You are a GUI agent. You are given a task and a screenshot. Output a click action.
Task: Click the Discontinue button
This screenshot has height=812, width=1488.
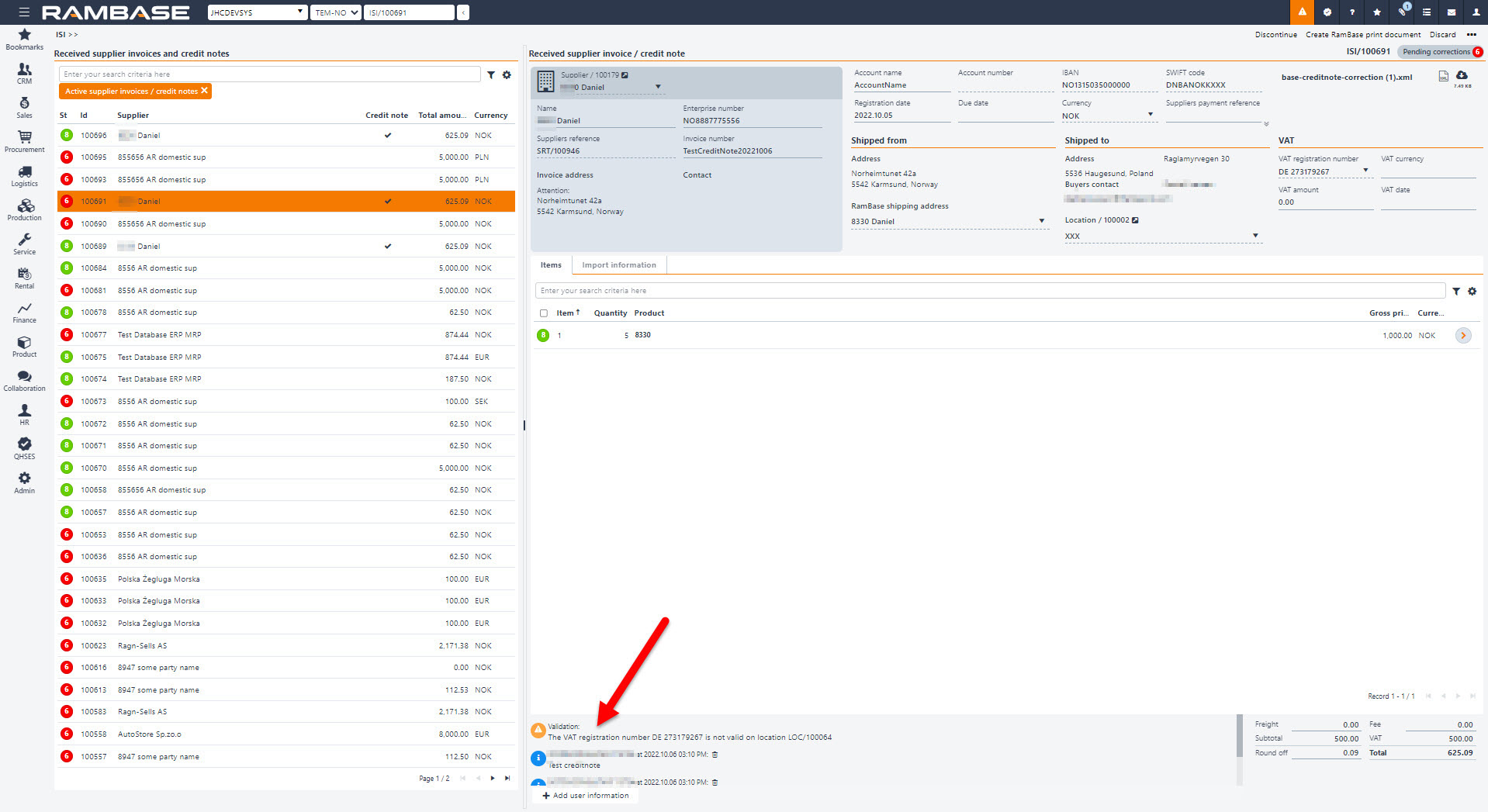click(x=1275, y=35)
